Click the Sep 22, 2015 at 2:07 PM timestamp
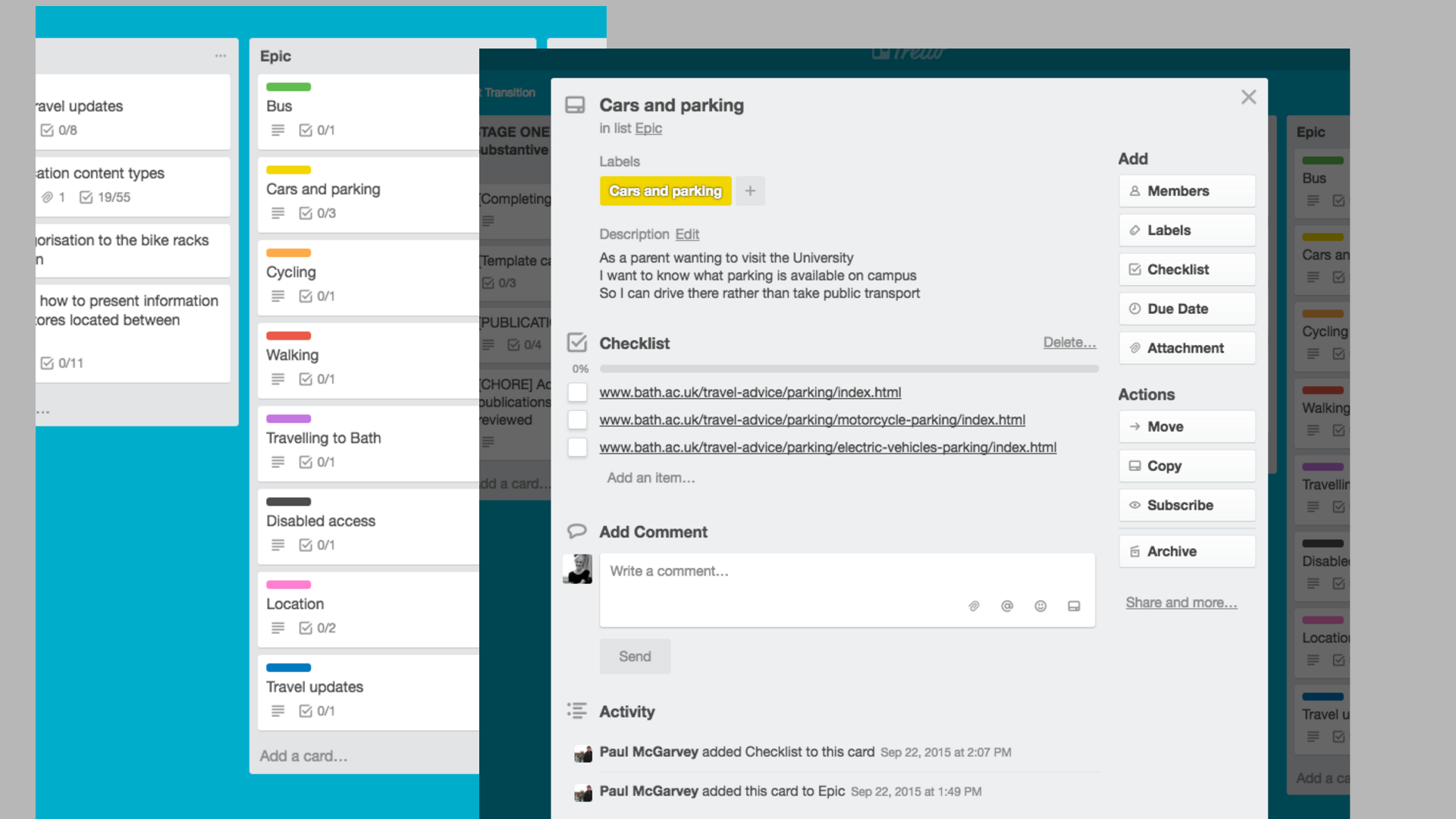1456x819 pixels. (x=946, y=752)
